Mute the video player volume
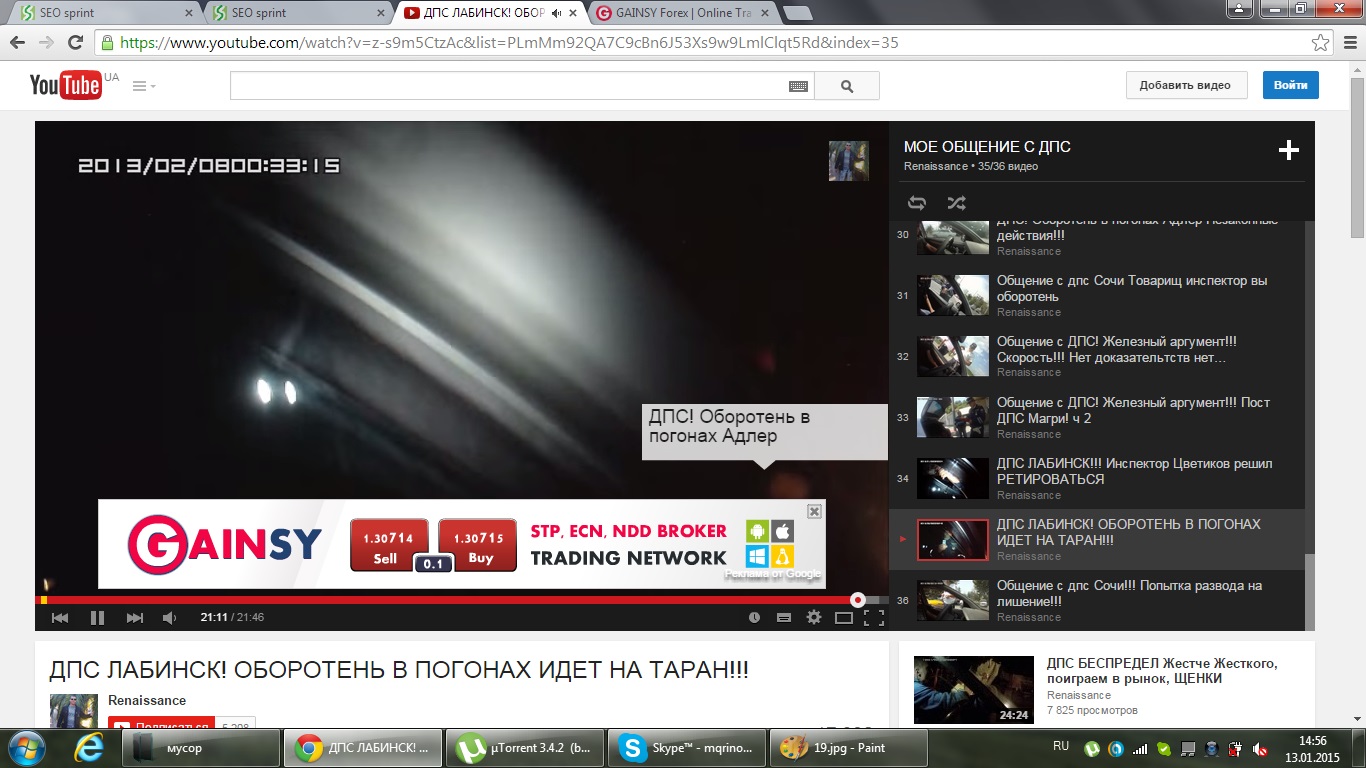 (169, 618)
